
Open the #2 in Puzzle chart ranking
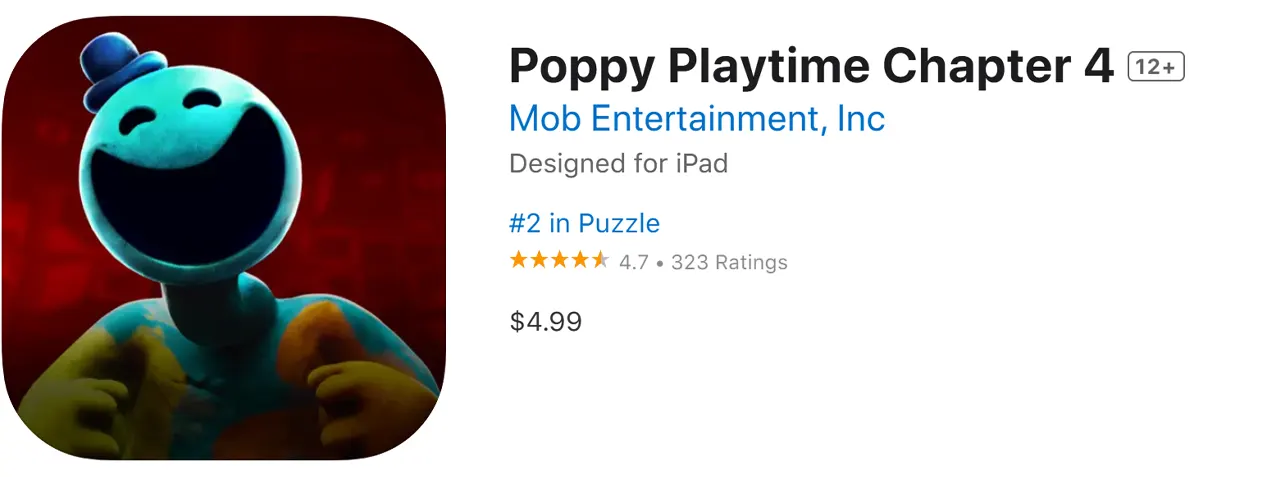(x=584, y=222)
